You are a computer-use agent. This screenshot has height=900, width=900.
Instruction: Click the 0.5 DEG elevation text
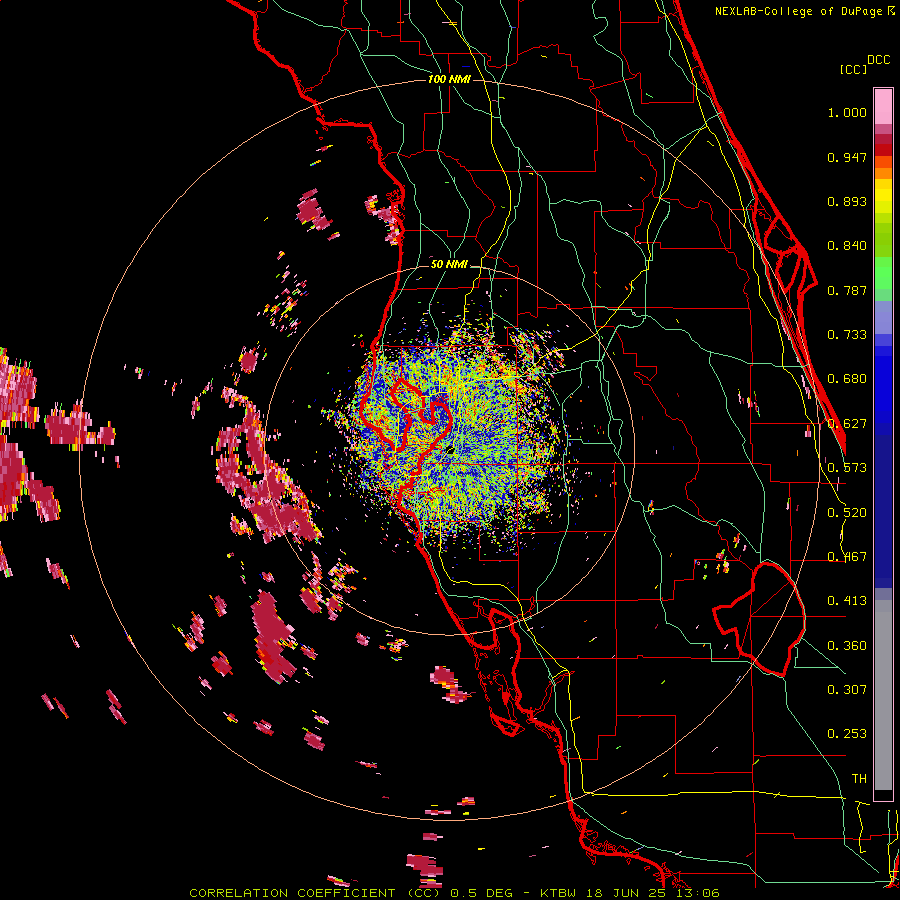481,893
